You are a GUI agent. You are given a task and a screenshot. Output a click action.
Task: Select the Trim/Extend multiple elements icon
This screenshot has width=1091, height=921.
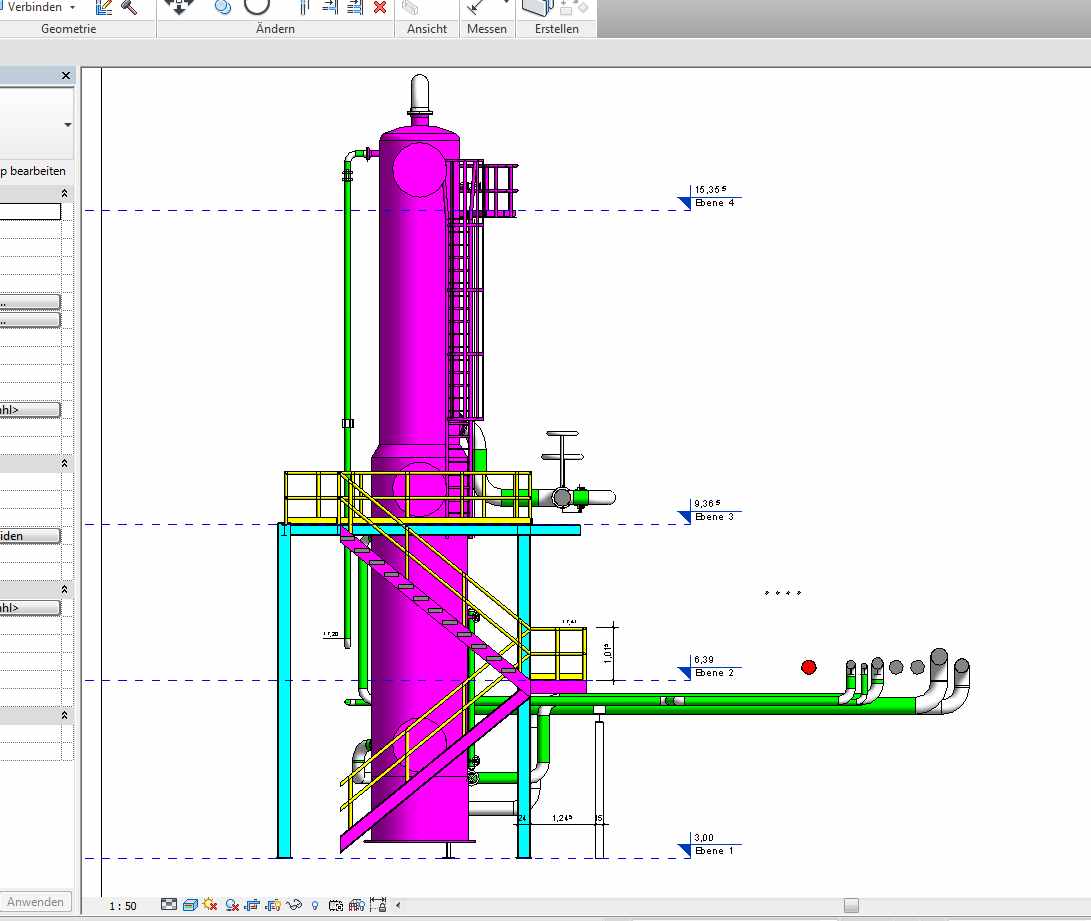pyautogui.click(x=355, y=7)
